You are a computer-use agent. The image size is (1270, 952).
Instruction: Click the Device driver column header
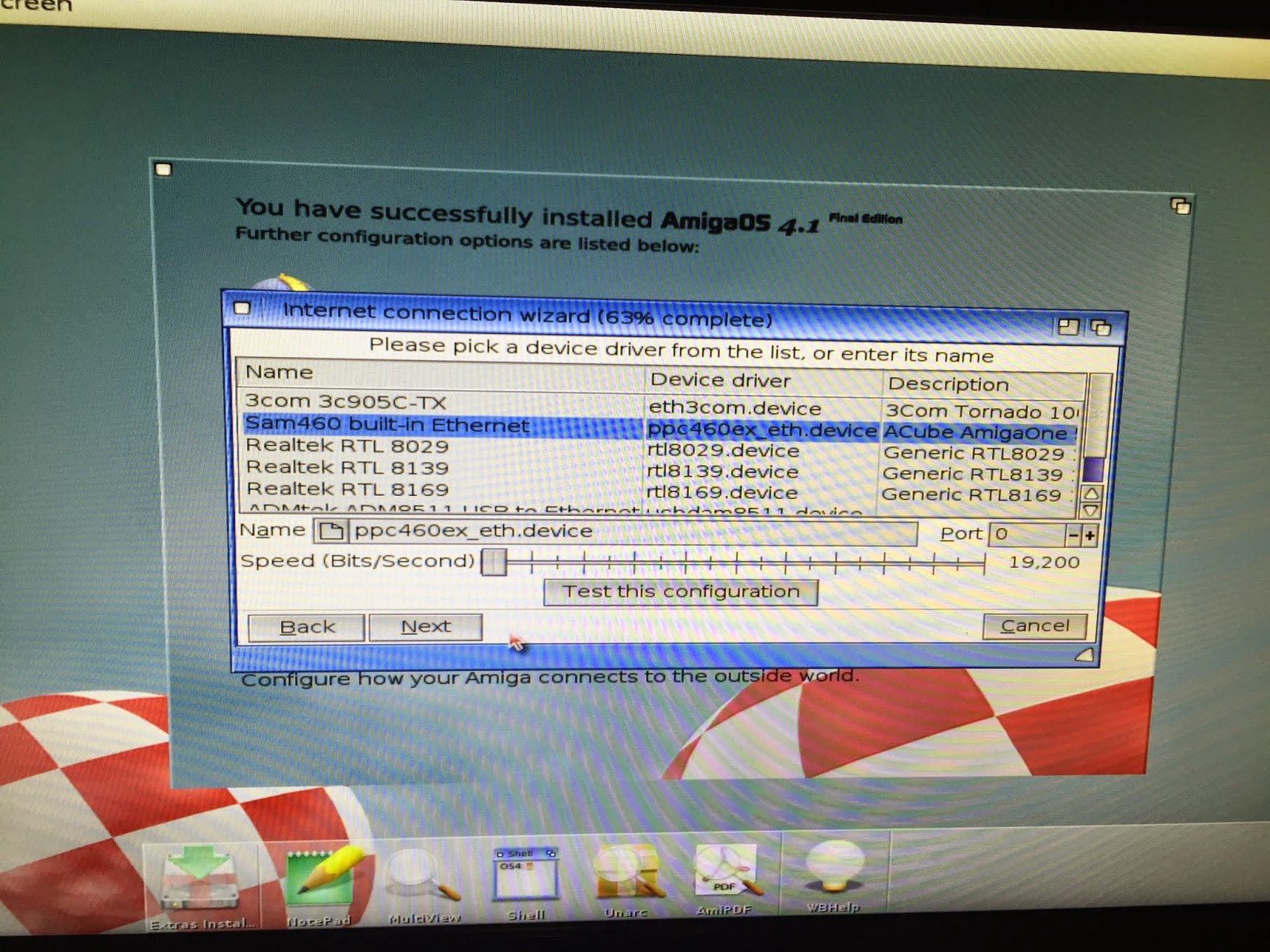pyautogui.click(x=764, y=381)
